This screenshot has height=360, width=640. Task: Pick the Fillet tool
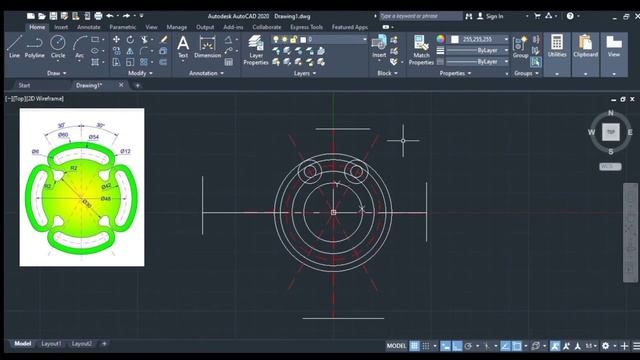pos(144,51)
